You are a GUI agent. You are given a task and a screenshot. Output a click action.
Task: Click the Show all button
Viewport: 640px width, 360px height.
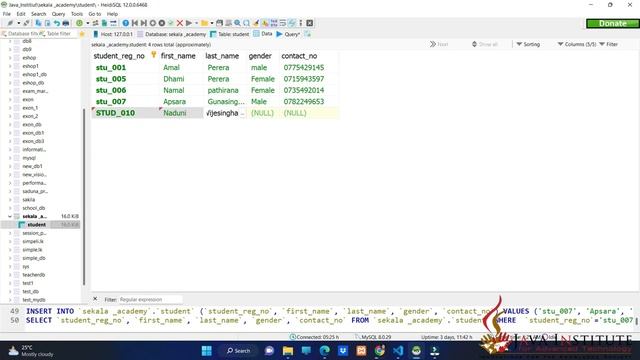[x=484, y=44]
